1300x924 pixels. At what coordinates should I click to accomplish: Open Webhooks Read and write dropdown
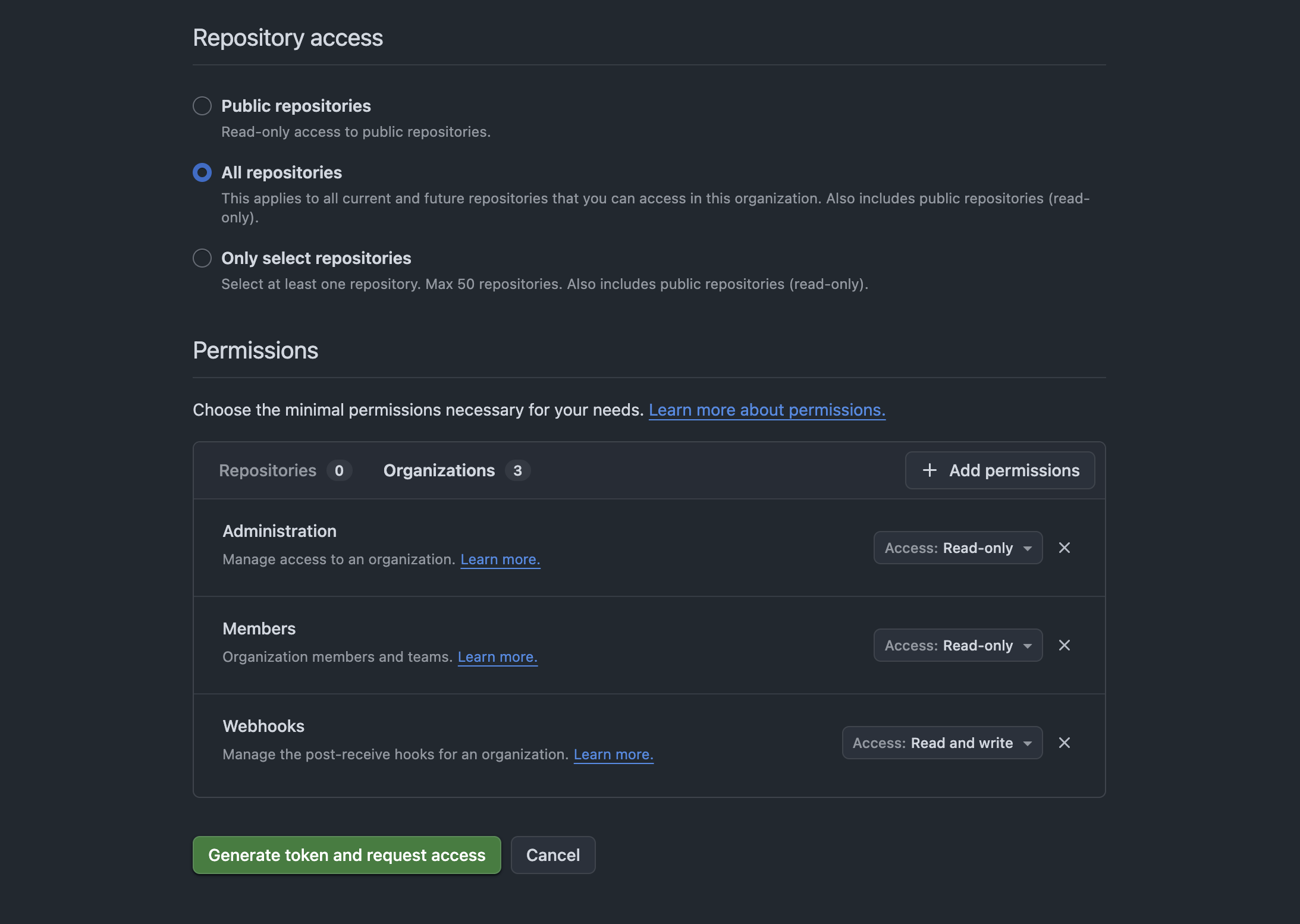942,743
